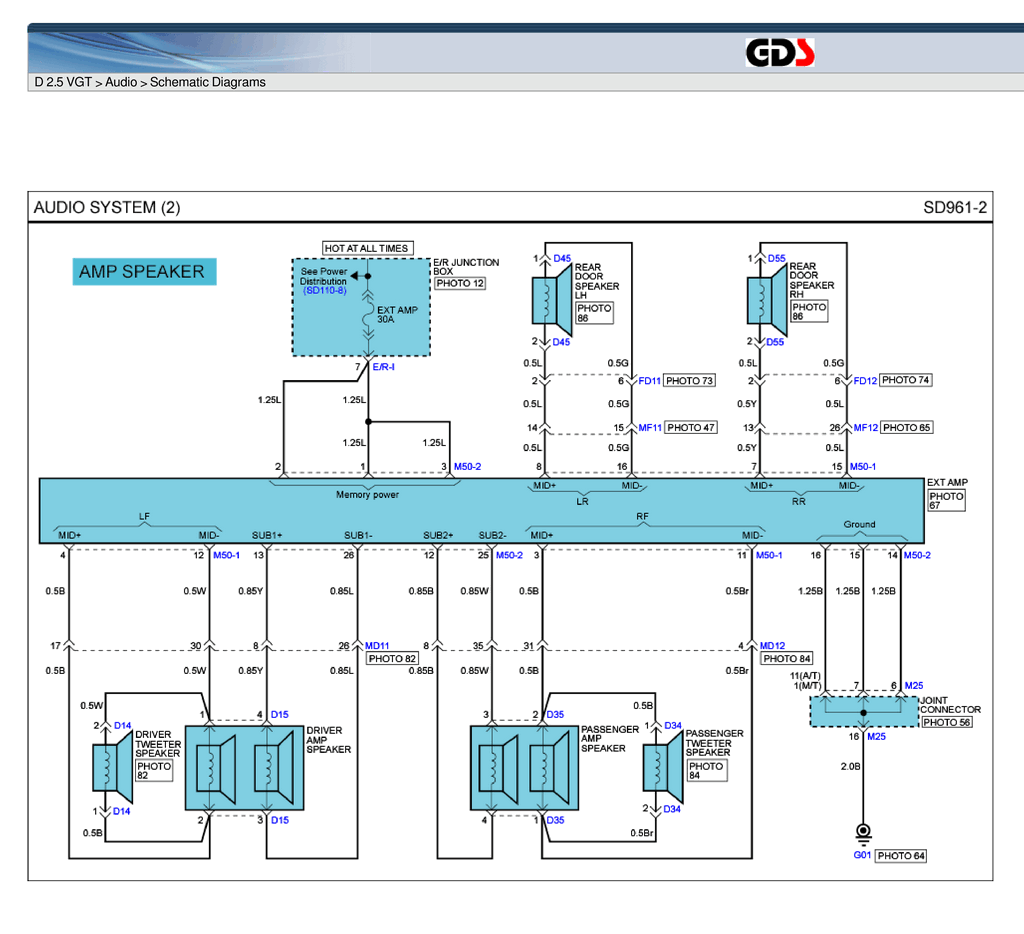Click the Driver Tweeter Speaker symbol

point(113,767)
